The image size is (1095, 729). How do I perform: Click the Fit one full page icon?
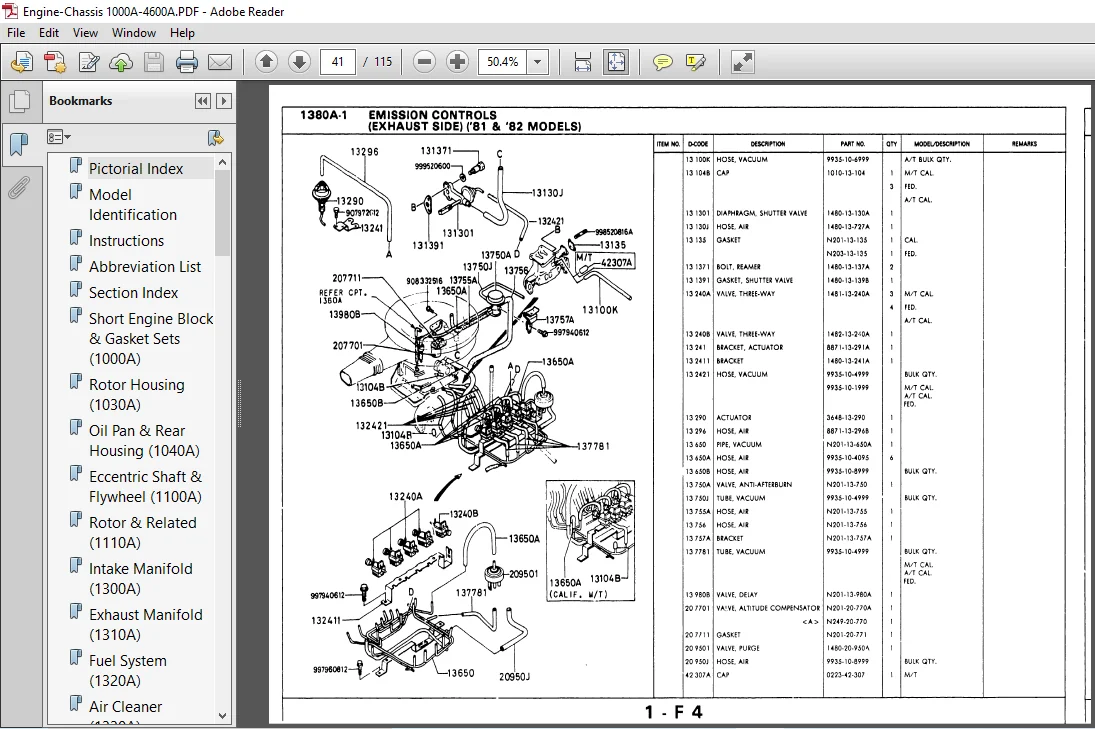pyautogui.click(x=616, y=61)
